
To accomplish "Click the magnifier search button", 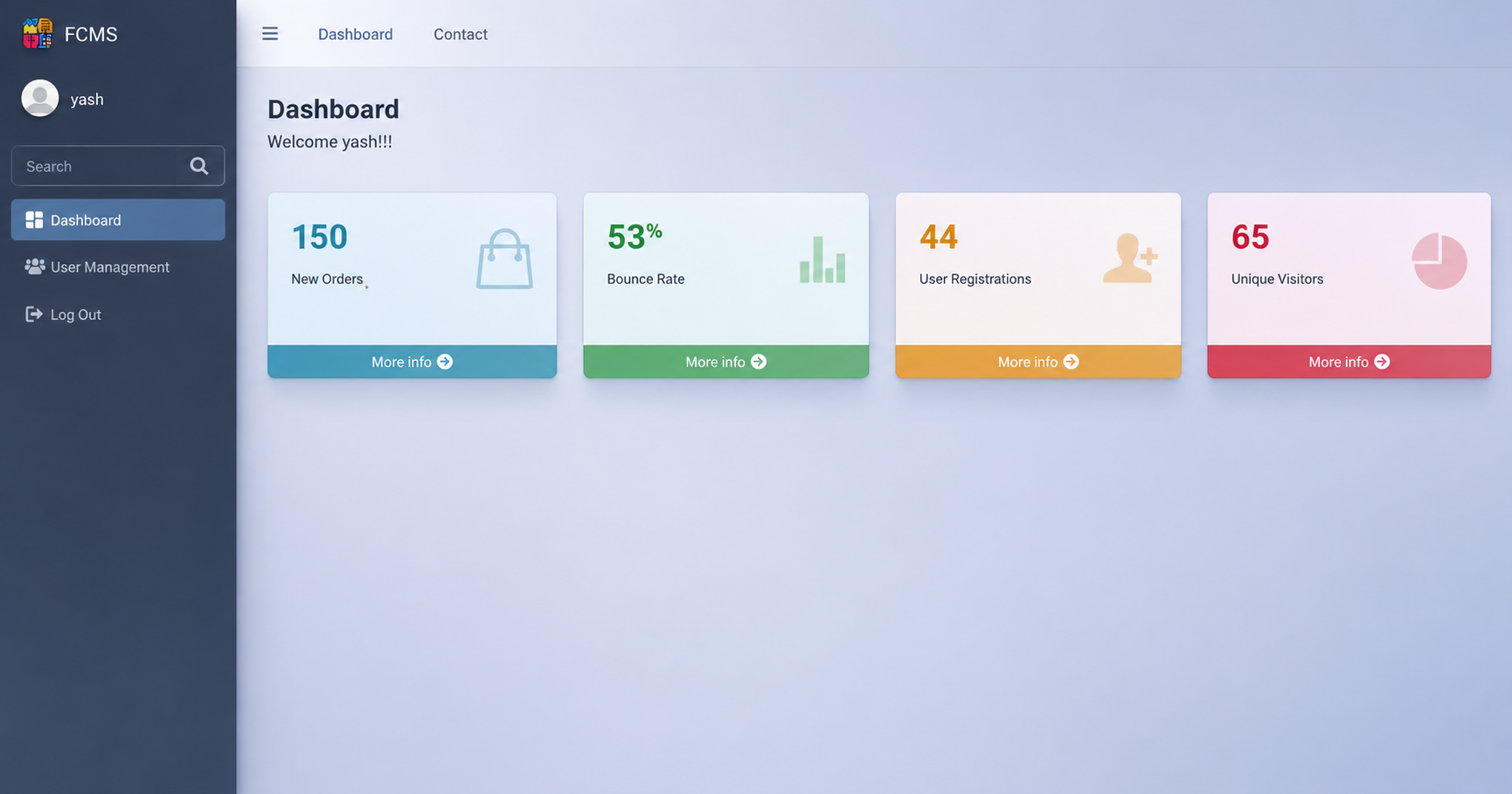I will [199, 166].
